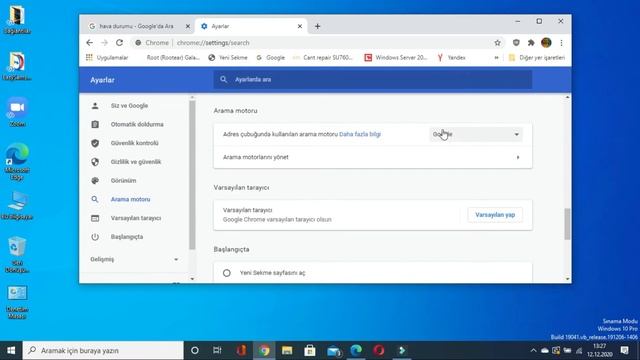Open Opera from the taskbar
The height and width of the screenshot is (360, 640).
point(379,351)
